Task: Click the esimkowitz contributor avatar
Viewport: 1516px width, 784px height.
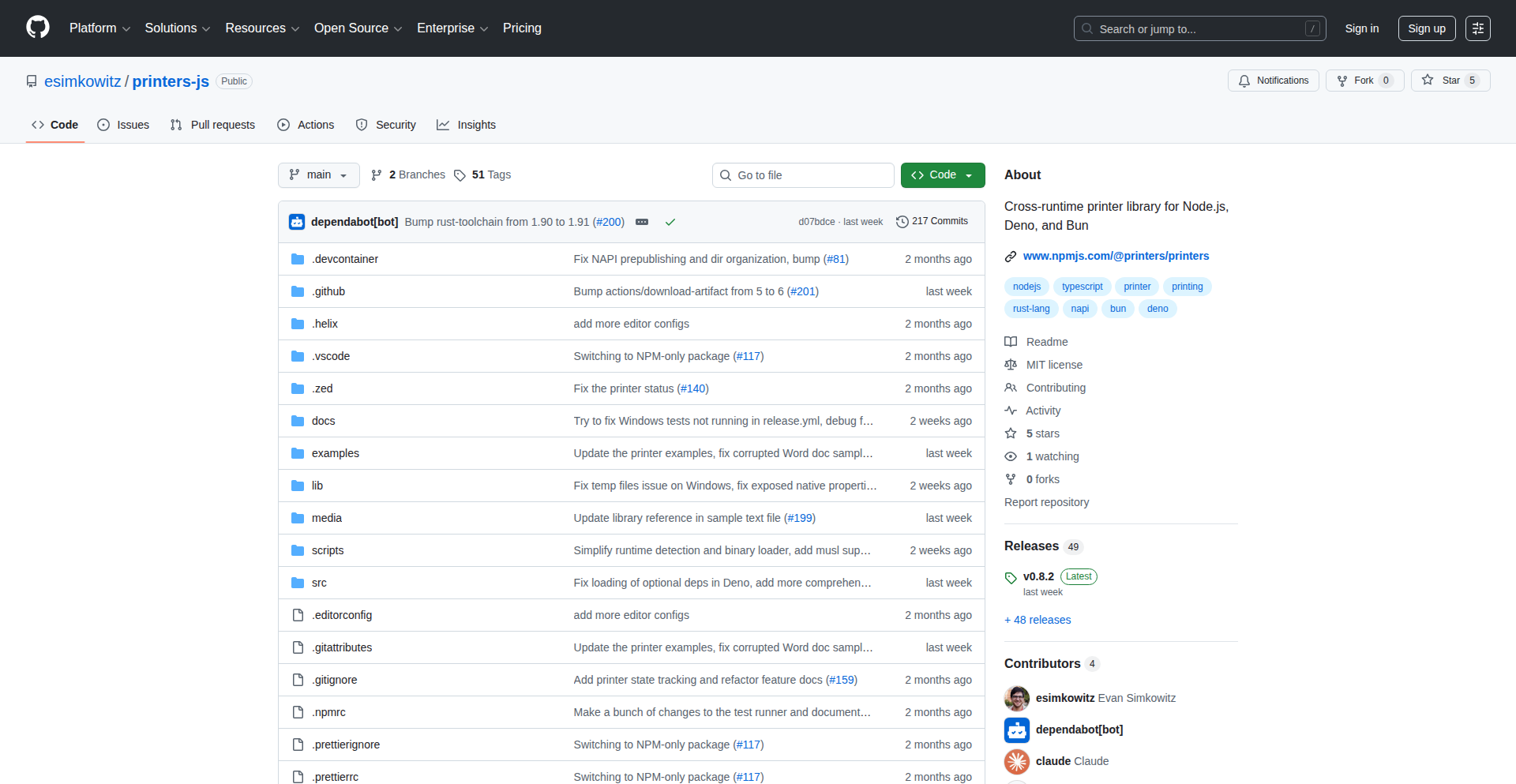Action: (x=1017, y=698)
